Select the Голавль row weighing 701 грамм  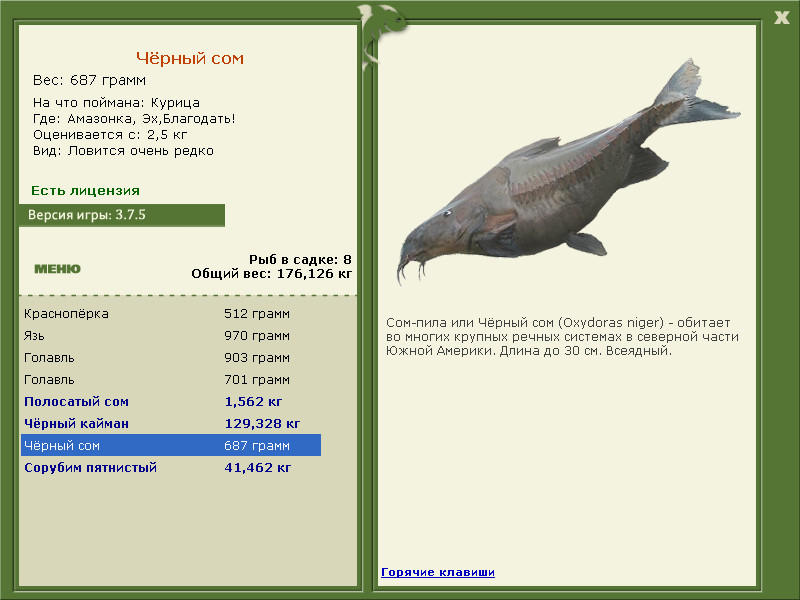coord(171,379)
